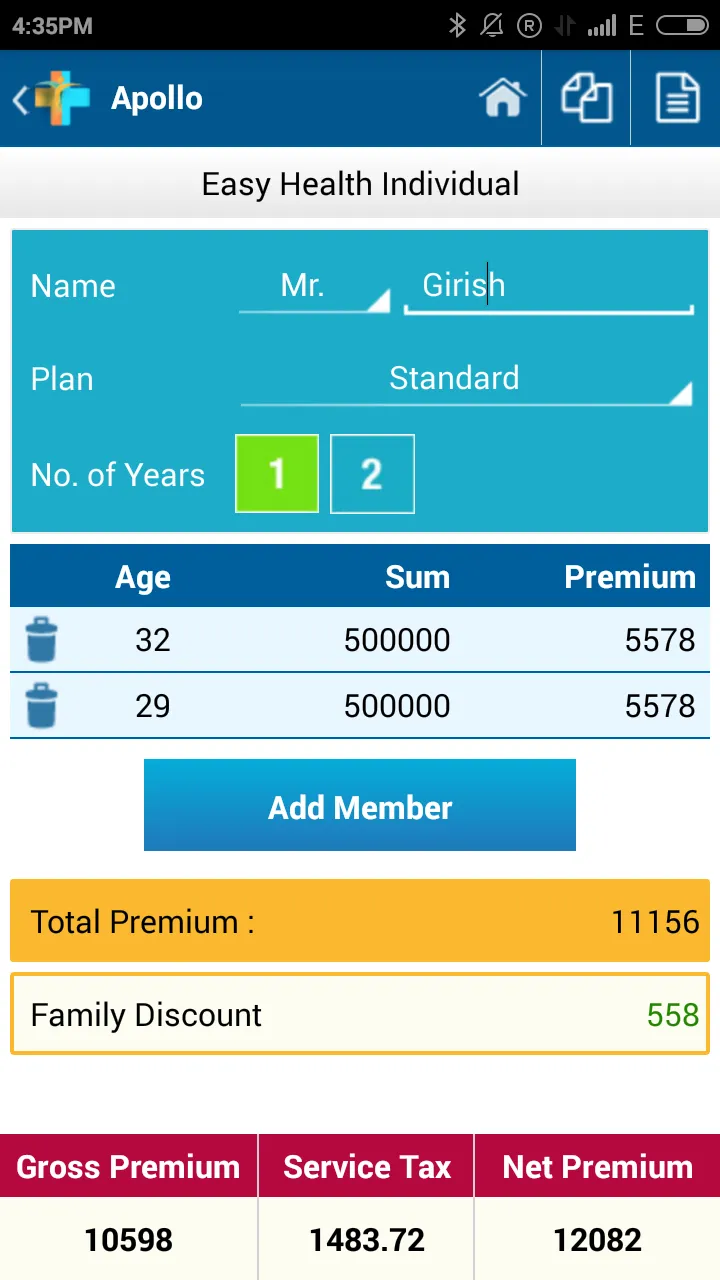Image resolution: width=720 pixels, height=1280 pixels.
Task: Open the document icon in header
Action: point(677,99)
